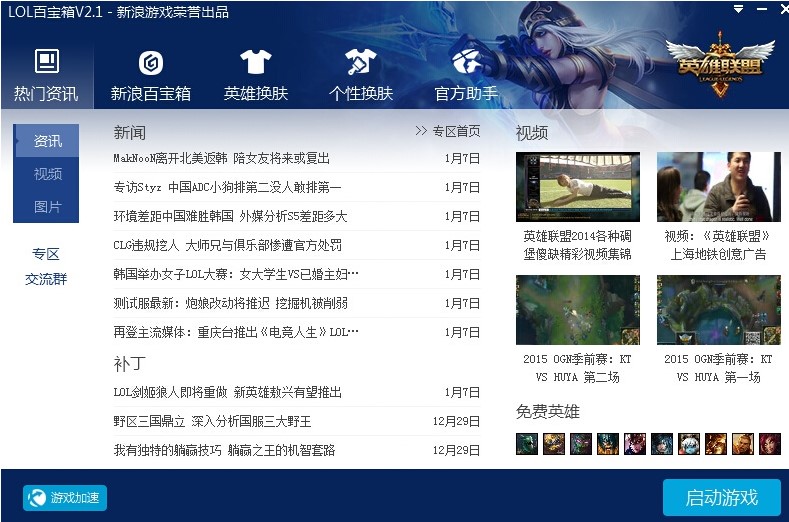Select the third free hero portrait
The image size is (789, 522).
[581, 444]
